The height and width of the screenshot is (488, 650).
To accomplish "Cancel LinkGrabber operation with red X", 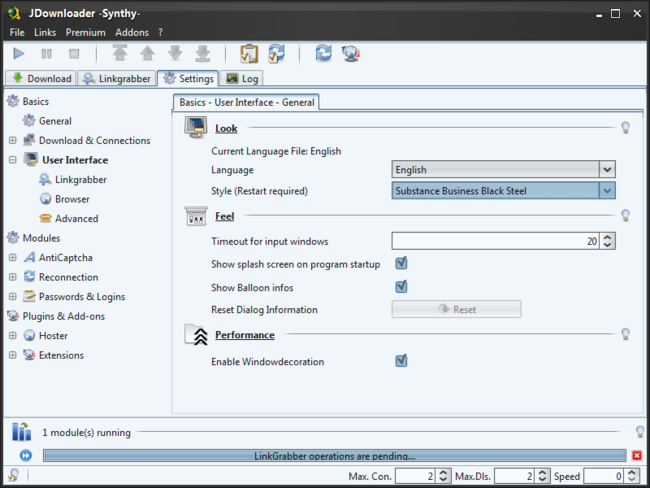I will tap(637, 456).
